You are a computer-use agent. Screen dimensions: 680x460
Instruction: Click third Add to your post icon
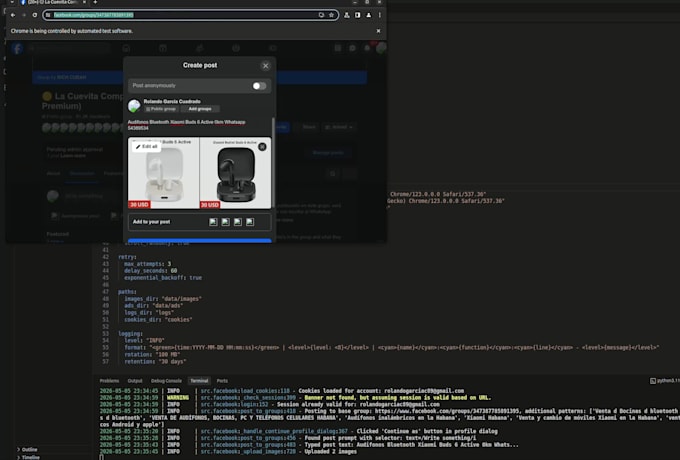click(238, 222)
